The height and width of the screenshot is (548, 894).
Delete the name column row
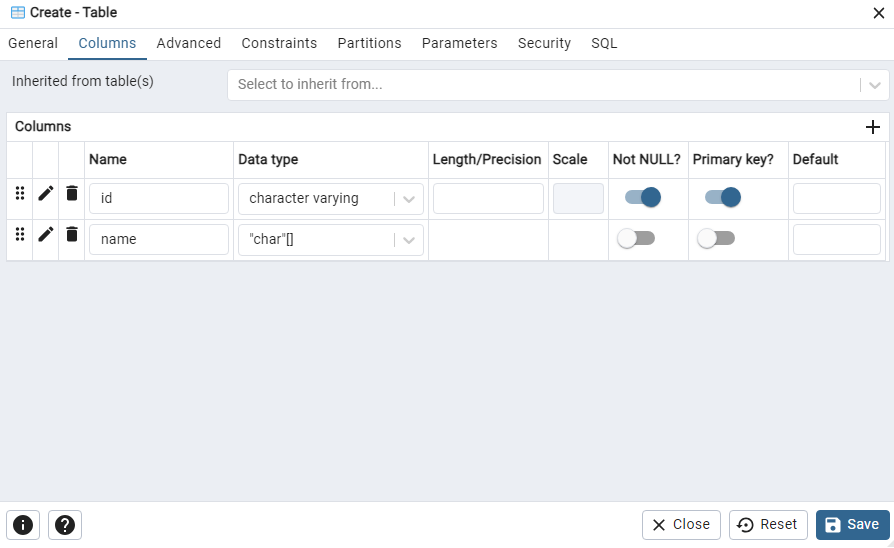pos(72,235)
